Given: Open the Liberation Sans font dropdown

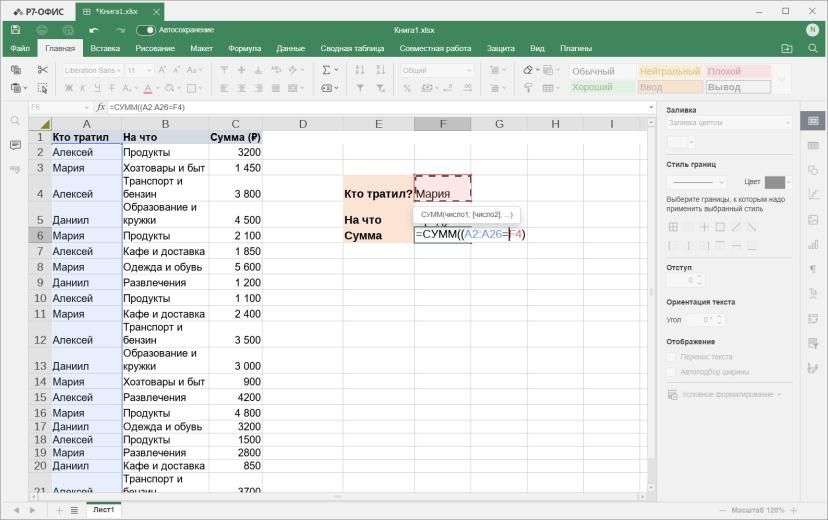Looking at the screenshot, I should (92, 70).
